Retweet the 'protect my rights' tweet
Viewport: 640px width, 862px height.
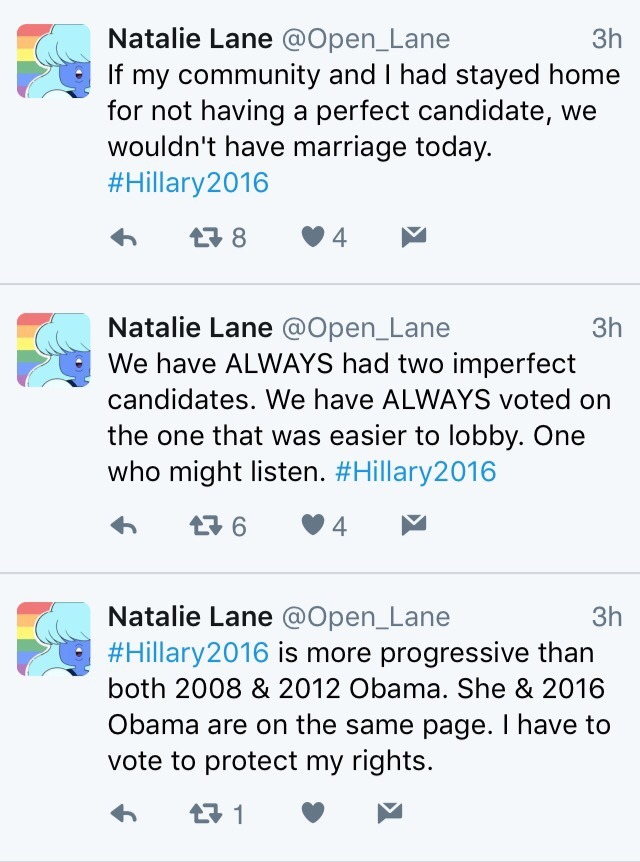206,814
